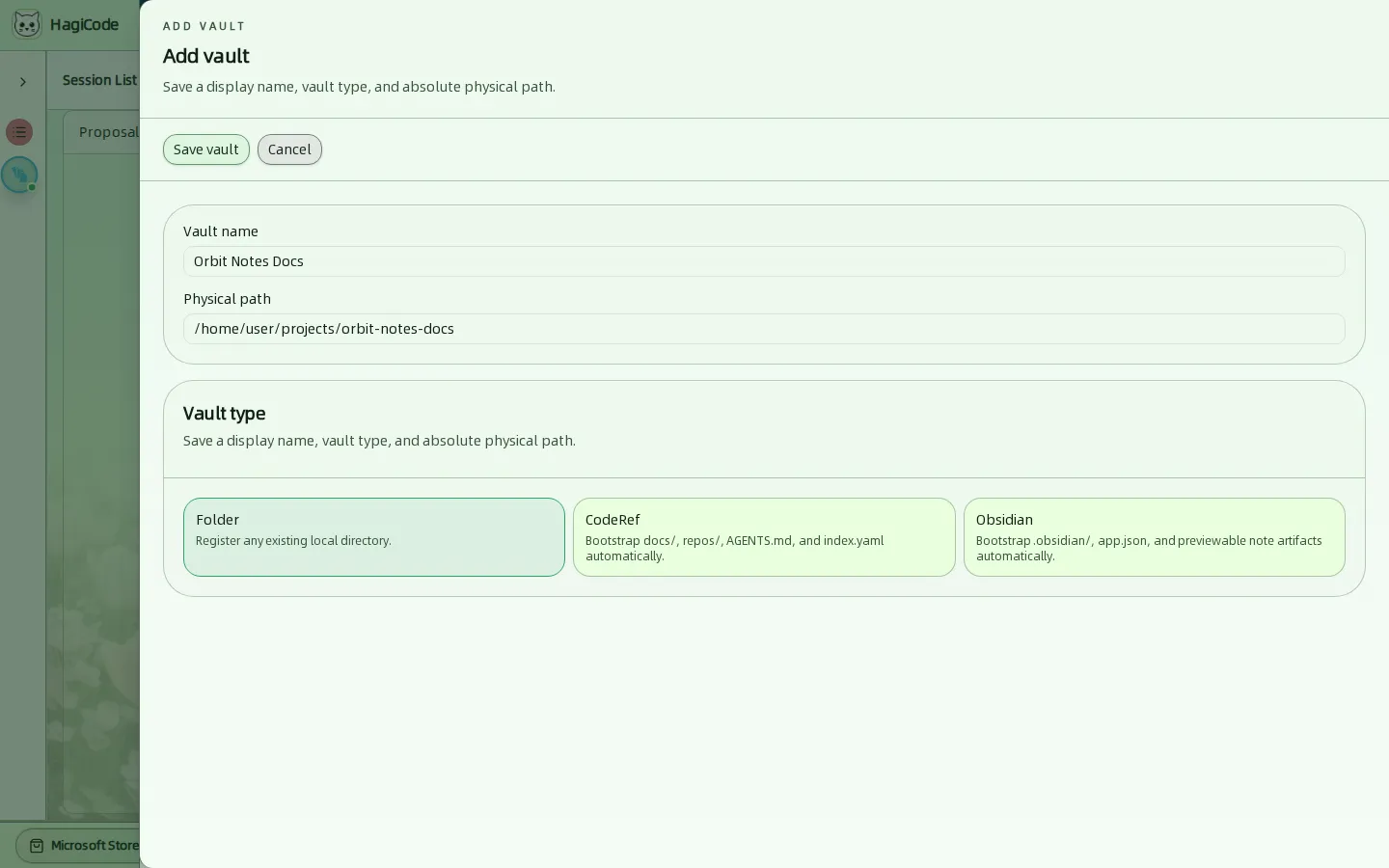Click the HagiCode cat logo icon

click(x=27, y=25)
